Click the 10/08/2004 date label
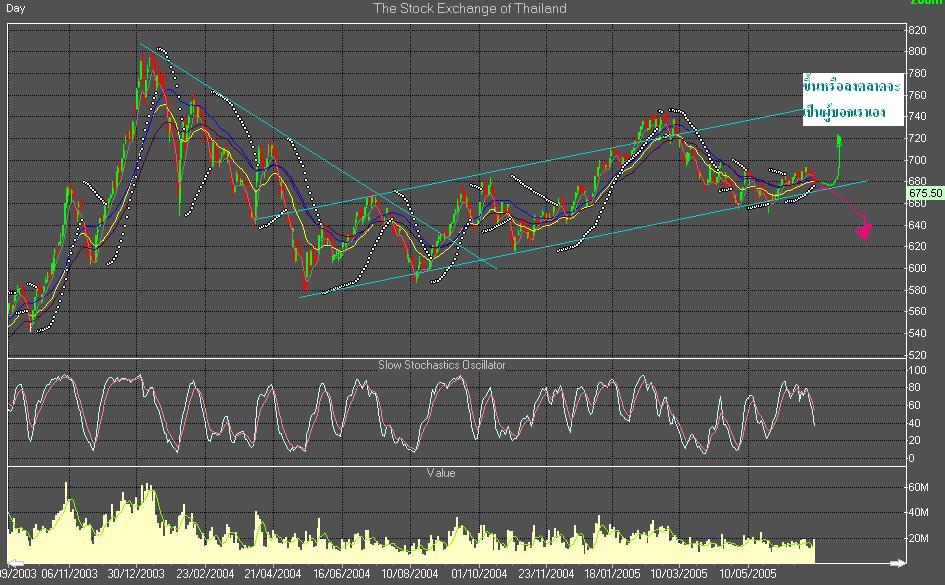The width and height of the screenshot is (945, 585). coord(410,574)
